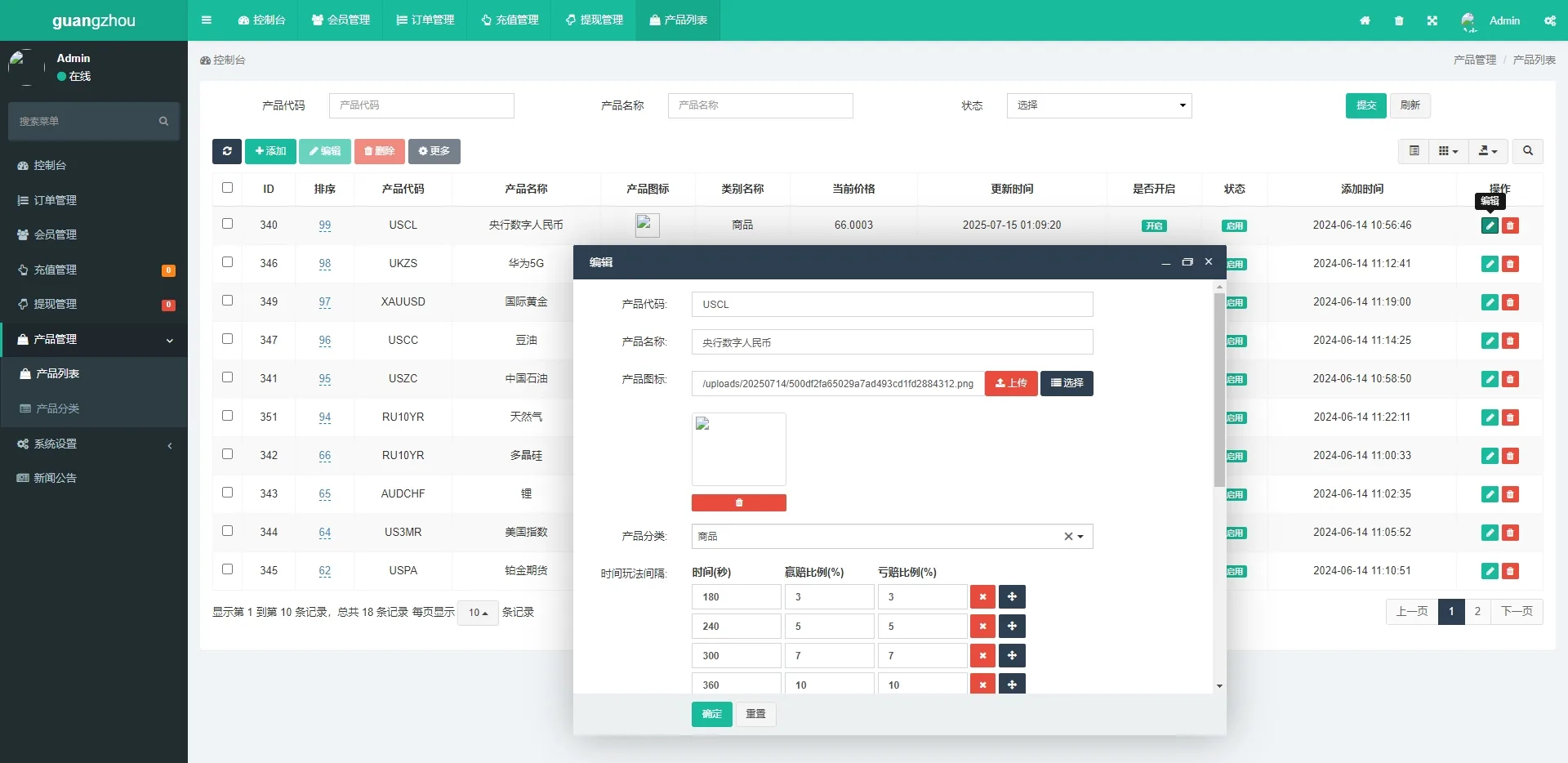Click the fullscreen icon in the top bar
Viewport: 1568px width, 763px height.
(x=1432, y=20)
